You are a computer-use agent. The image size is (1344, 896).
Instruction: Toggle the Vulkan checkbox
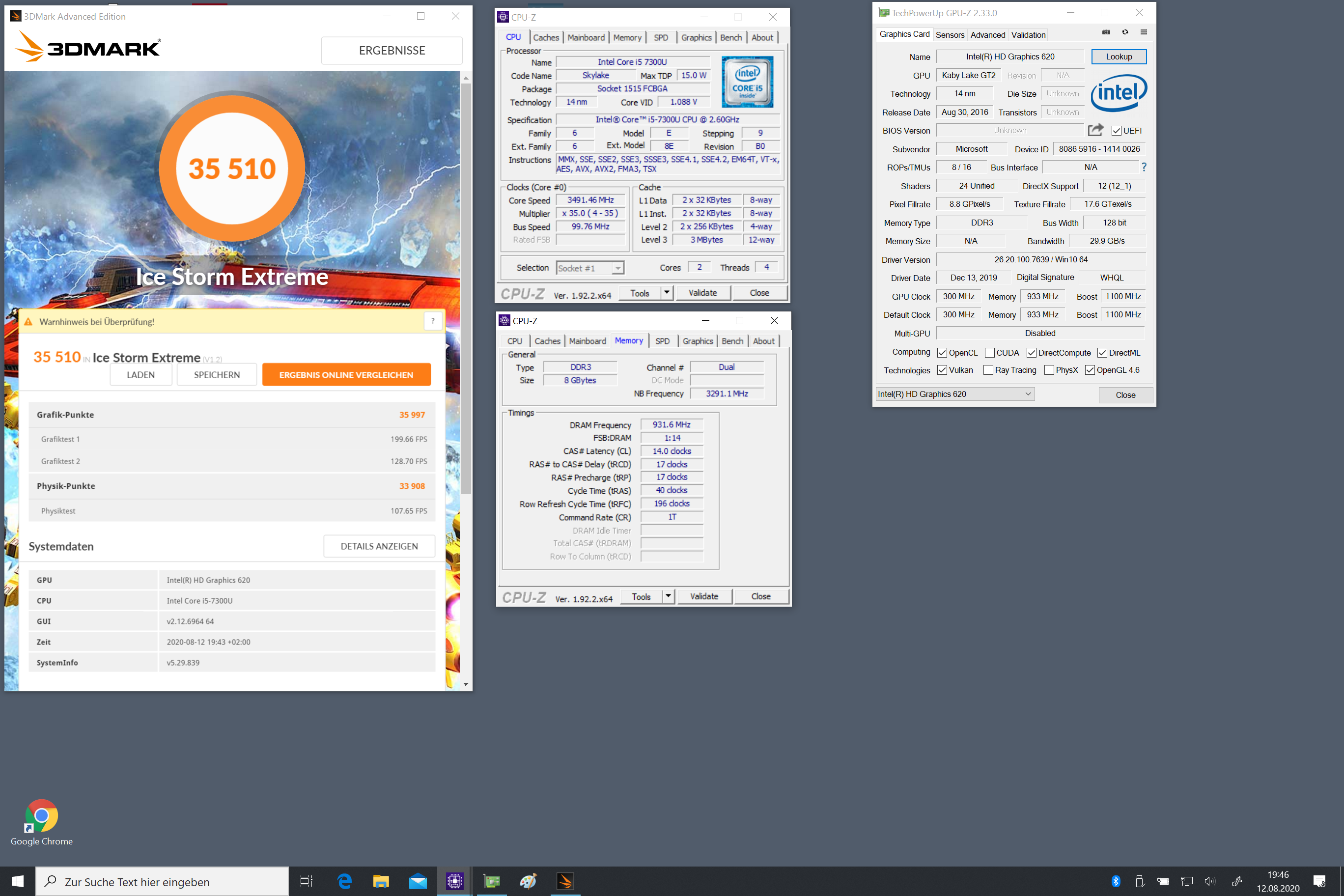942,370
